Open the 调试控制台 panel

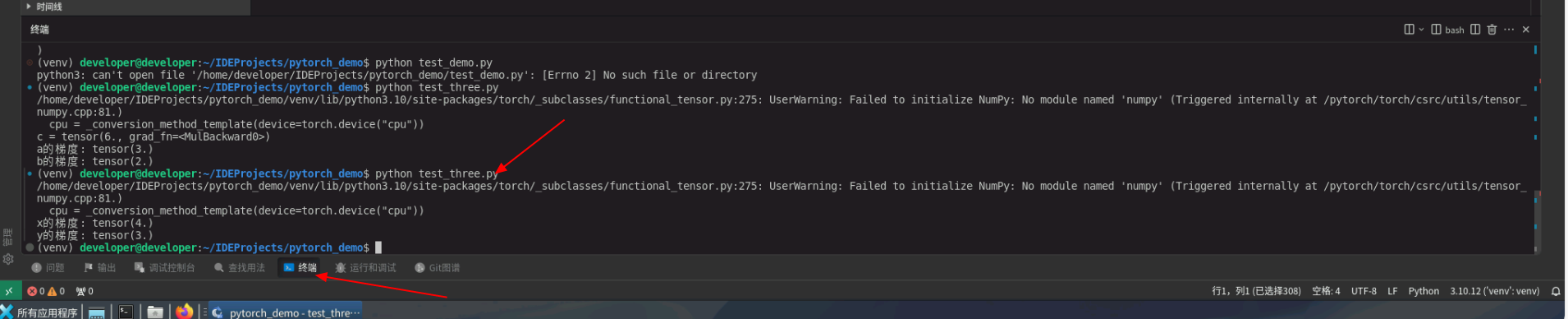[164, 268]
